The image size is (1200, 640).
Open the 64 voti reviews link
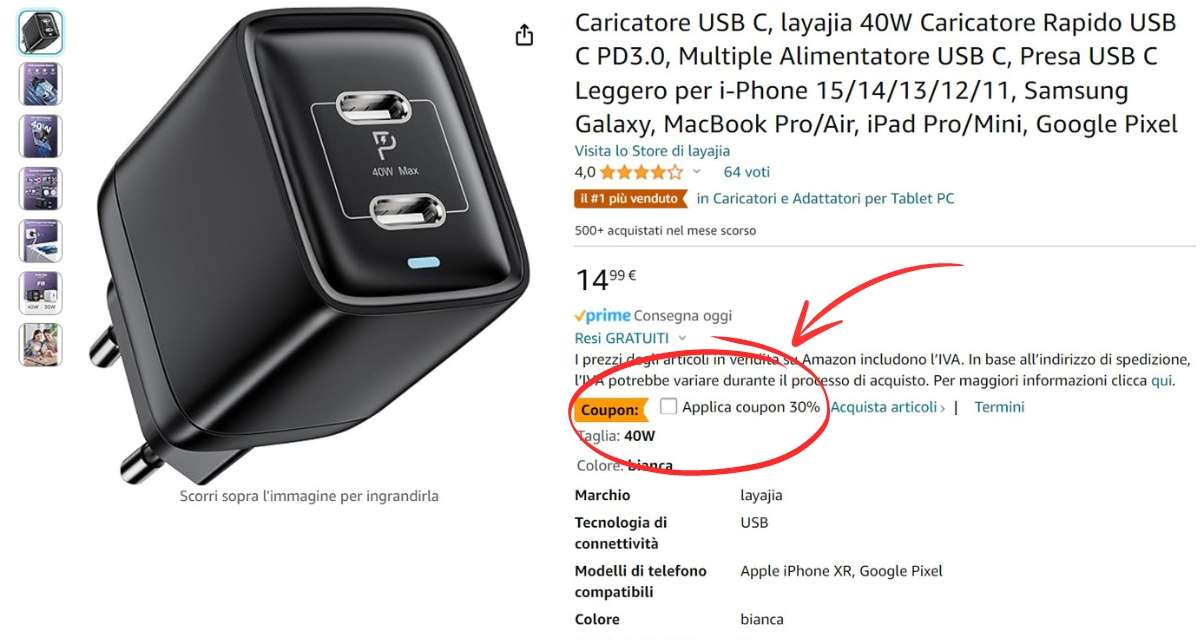click(x=747, y=172)
